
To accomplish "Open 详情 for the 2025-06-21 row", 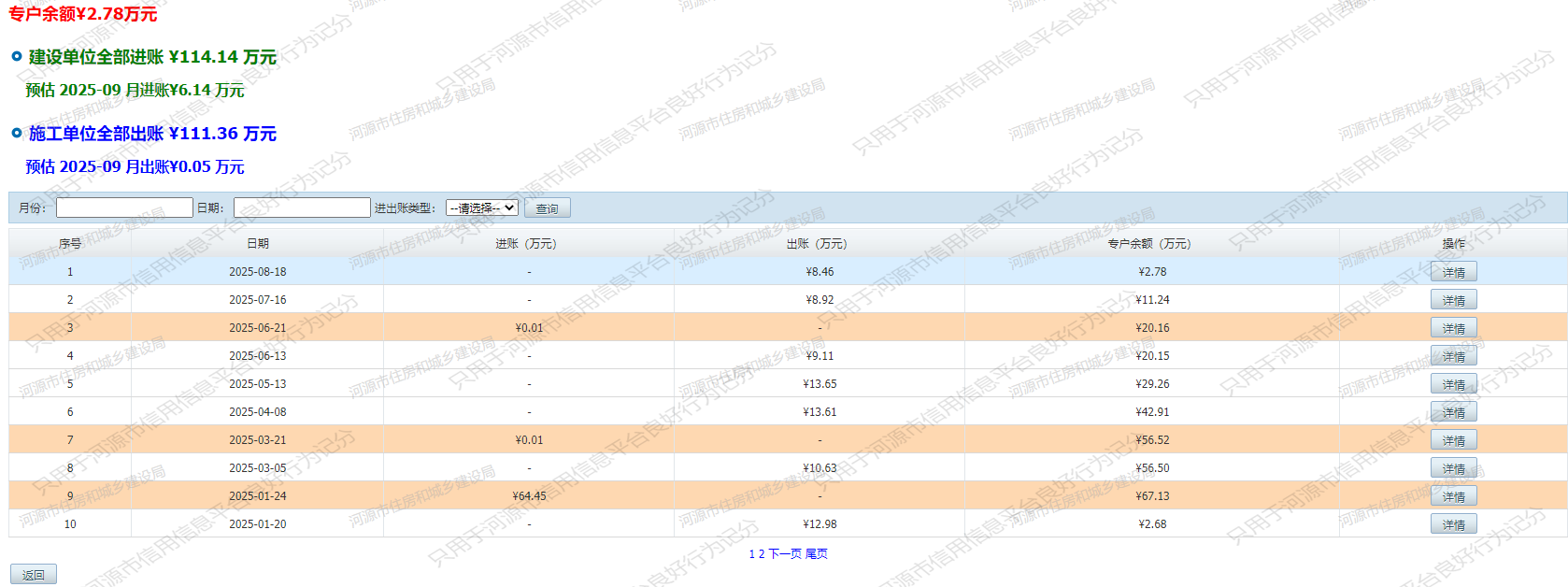I will coord(1453,328).
